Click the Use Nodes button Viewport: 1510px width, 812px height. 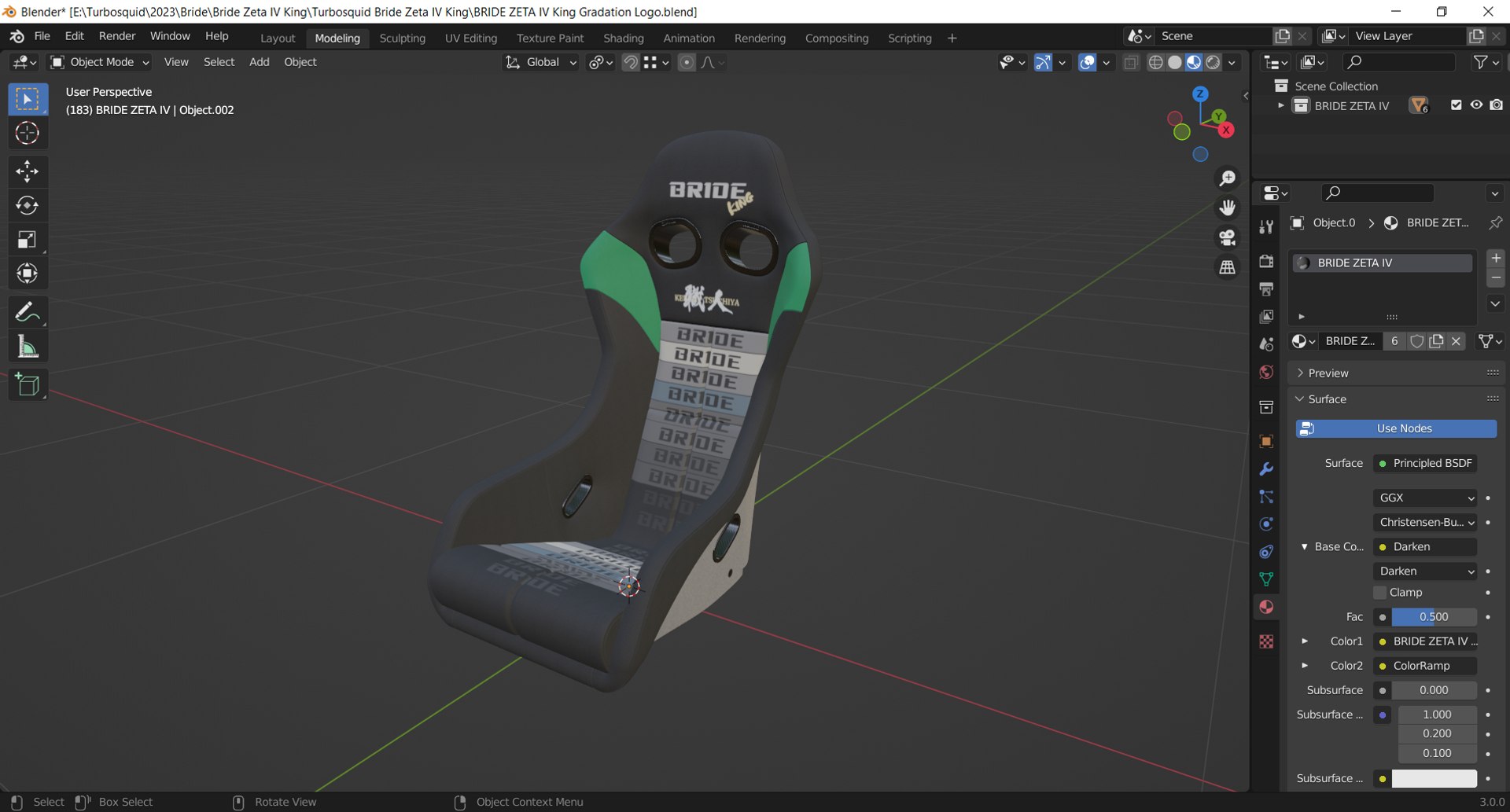click(x=1396, y=428)
